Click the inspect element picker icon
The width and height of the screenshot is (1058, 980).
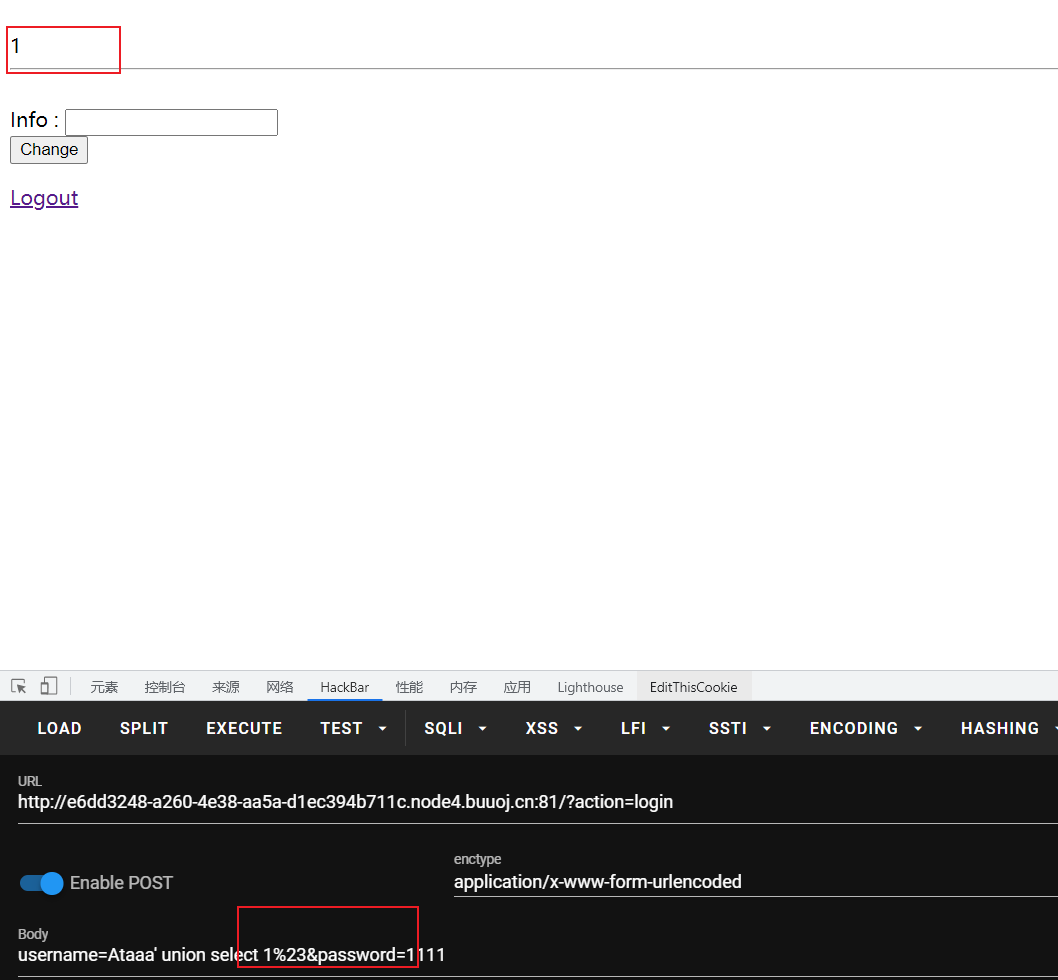coord(19,686)
